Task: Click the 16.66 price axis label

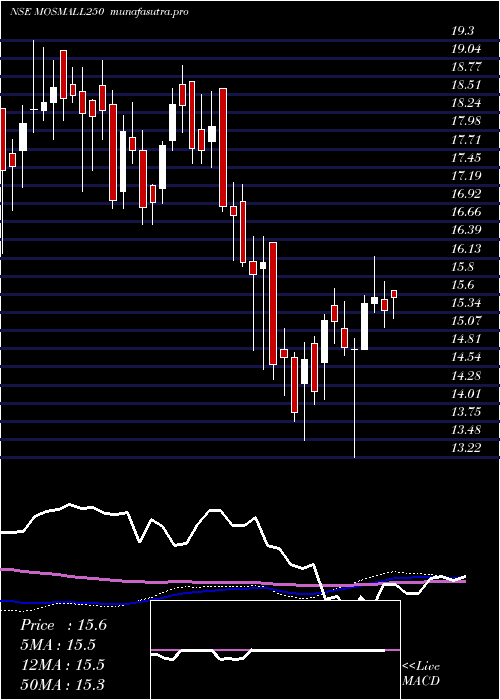Action: [x=466, y=212]
